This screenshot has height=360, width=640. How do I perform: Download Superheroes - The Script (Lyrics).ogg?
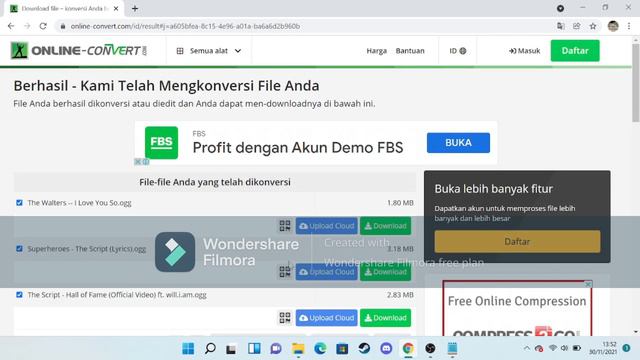point(385,272)
